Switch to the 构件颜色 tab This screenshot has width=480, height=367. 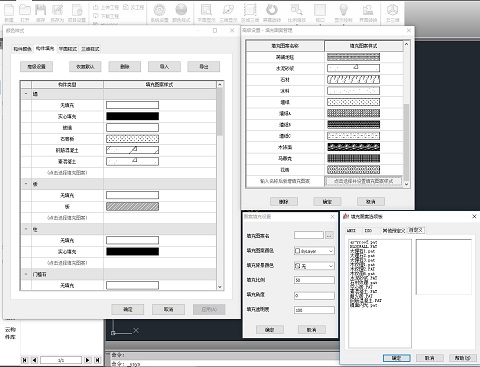click(x=22, y=49)
